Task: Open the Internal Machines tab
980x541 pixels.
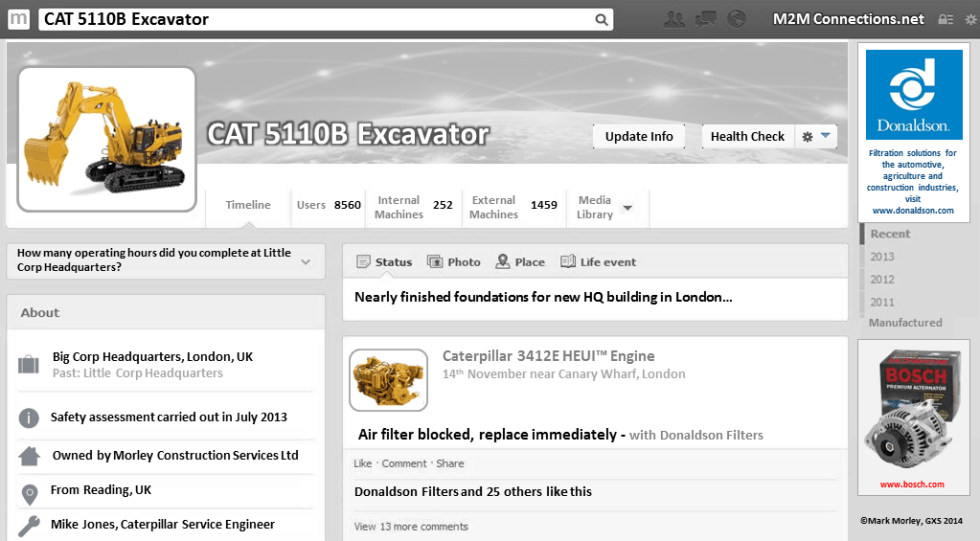Action: click(412, 207)
